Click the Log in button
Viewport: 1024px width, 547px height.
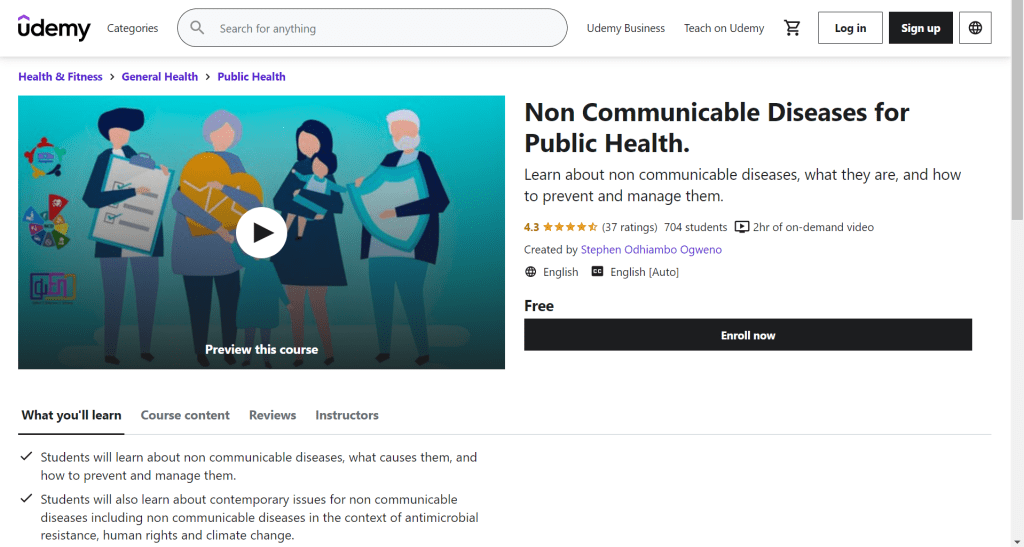pyautogui.click(x=850, y=28)
